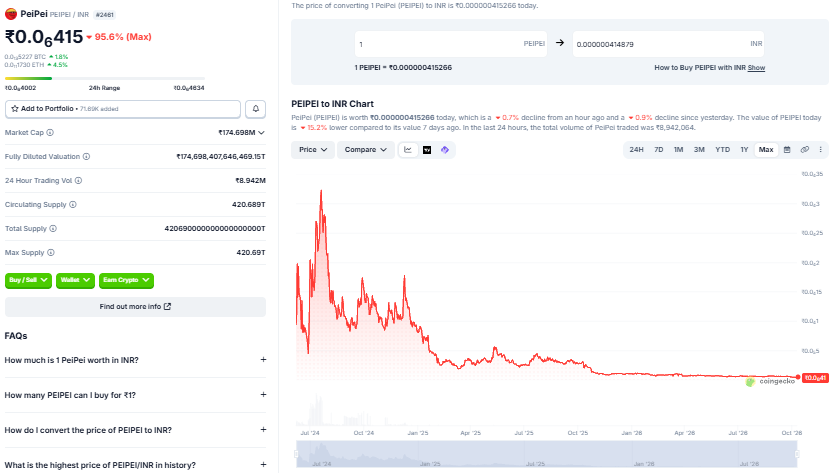833x473 pixels.
Task: Open the calendar date range icon
Action: pyautogui.click(x=787, y=150)
